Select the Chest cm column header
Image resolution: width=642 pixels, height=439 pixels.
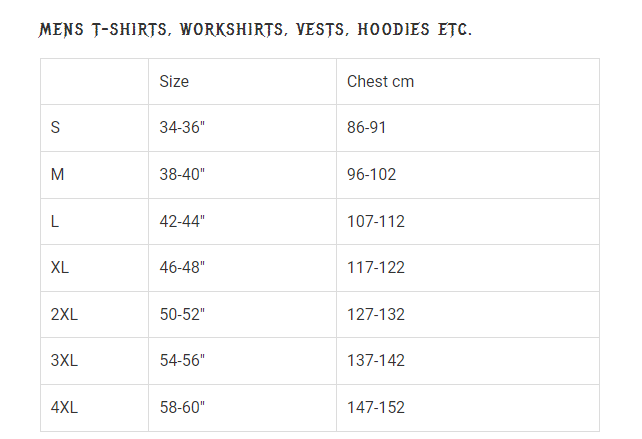click(380, 81)
